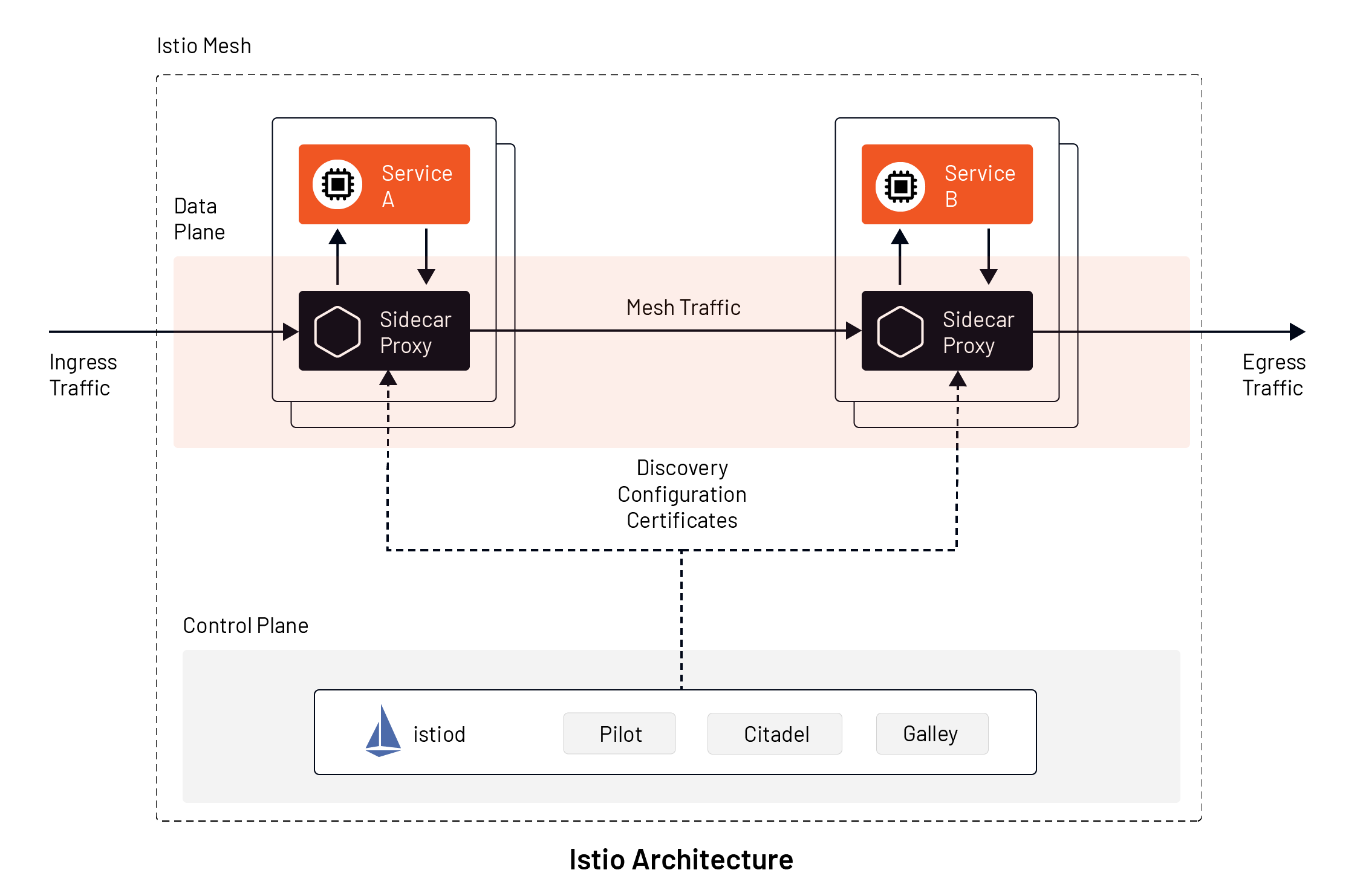Click the 'Istio Architecture' title
Screen dimensions: 1363x896
tap(681, 860)
